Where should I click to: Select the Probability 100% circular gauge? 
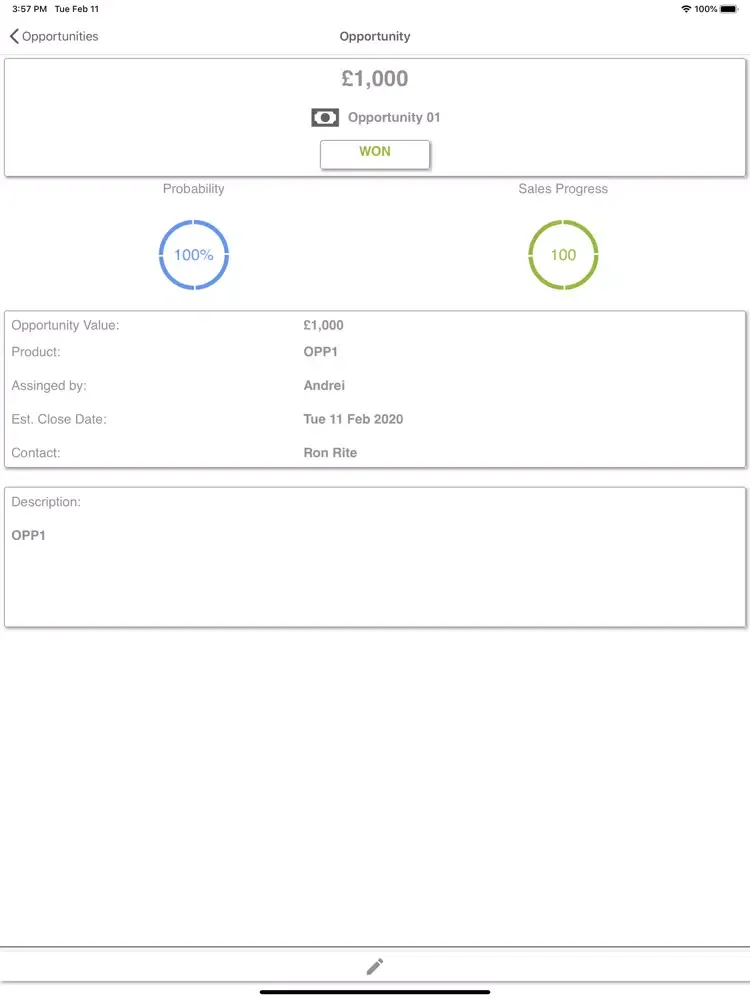[194, 254]
